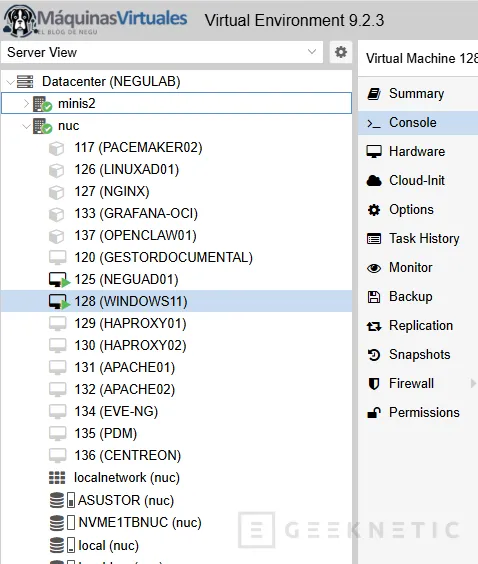The image size is (478, 564).
Task: Click VM icon for 134 EVE-NG
Action: tap(58, 411)
